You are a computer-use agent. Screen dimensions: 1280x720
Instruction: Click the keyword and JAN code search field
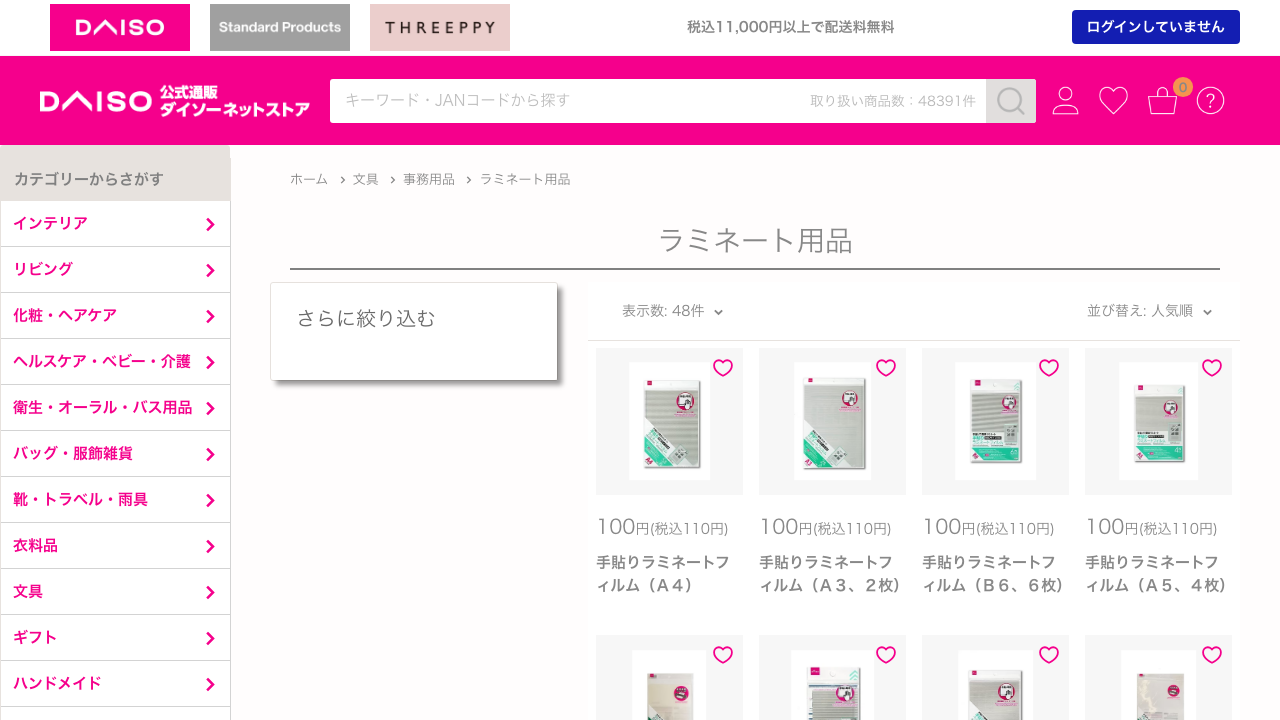[x=658, y=101]
